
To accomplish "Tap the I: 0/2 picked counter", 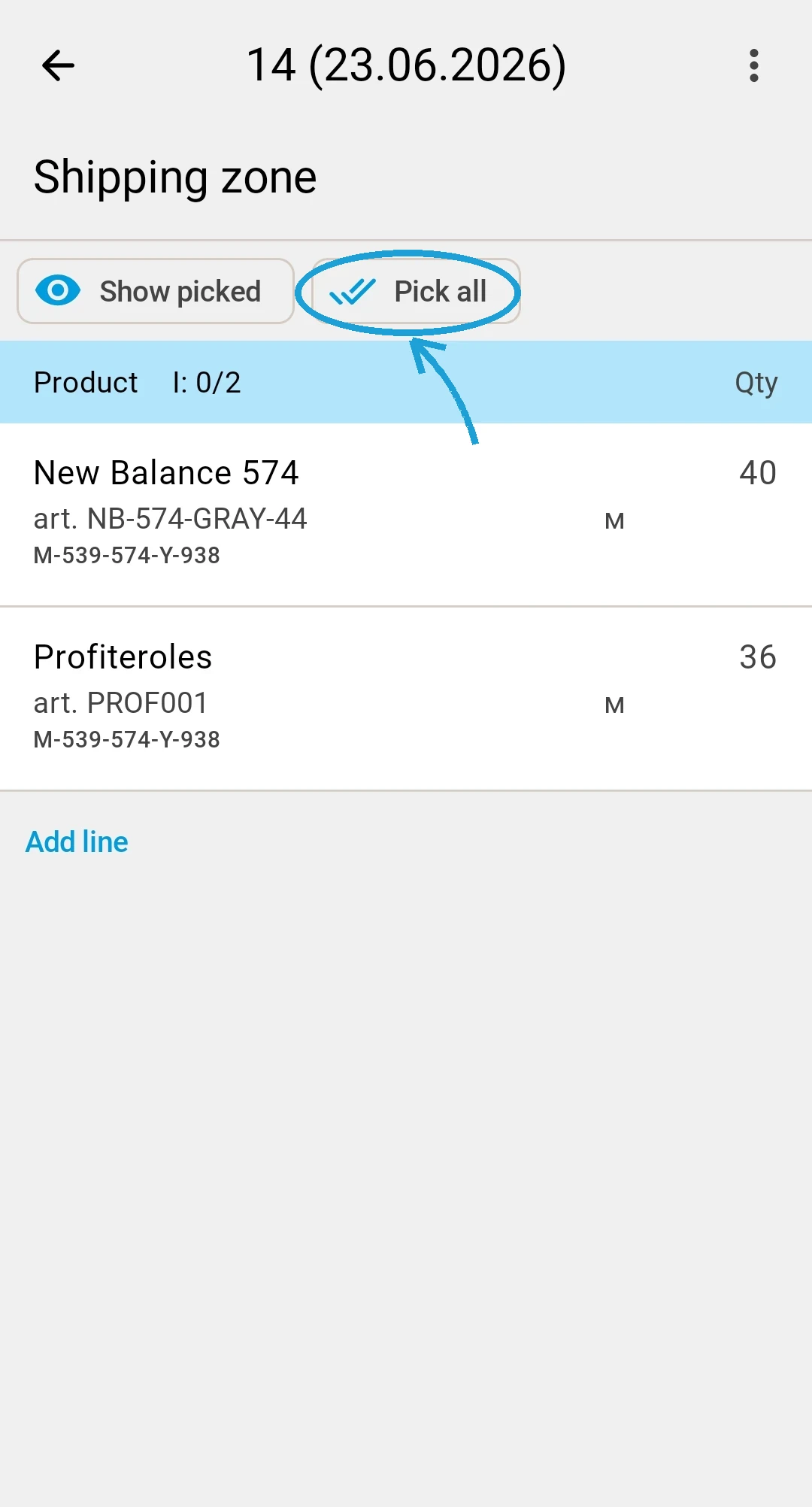I will pos(207,383).
